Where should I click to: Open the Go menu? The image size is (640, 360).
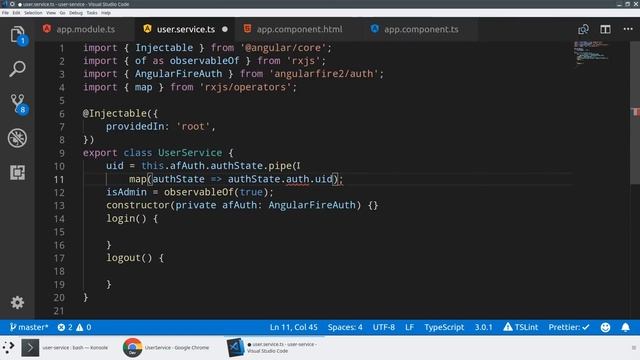click(62, 13)
